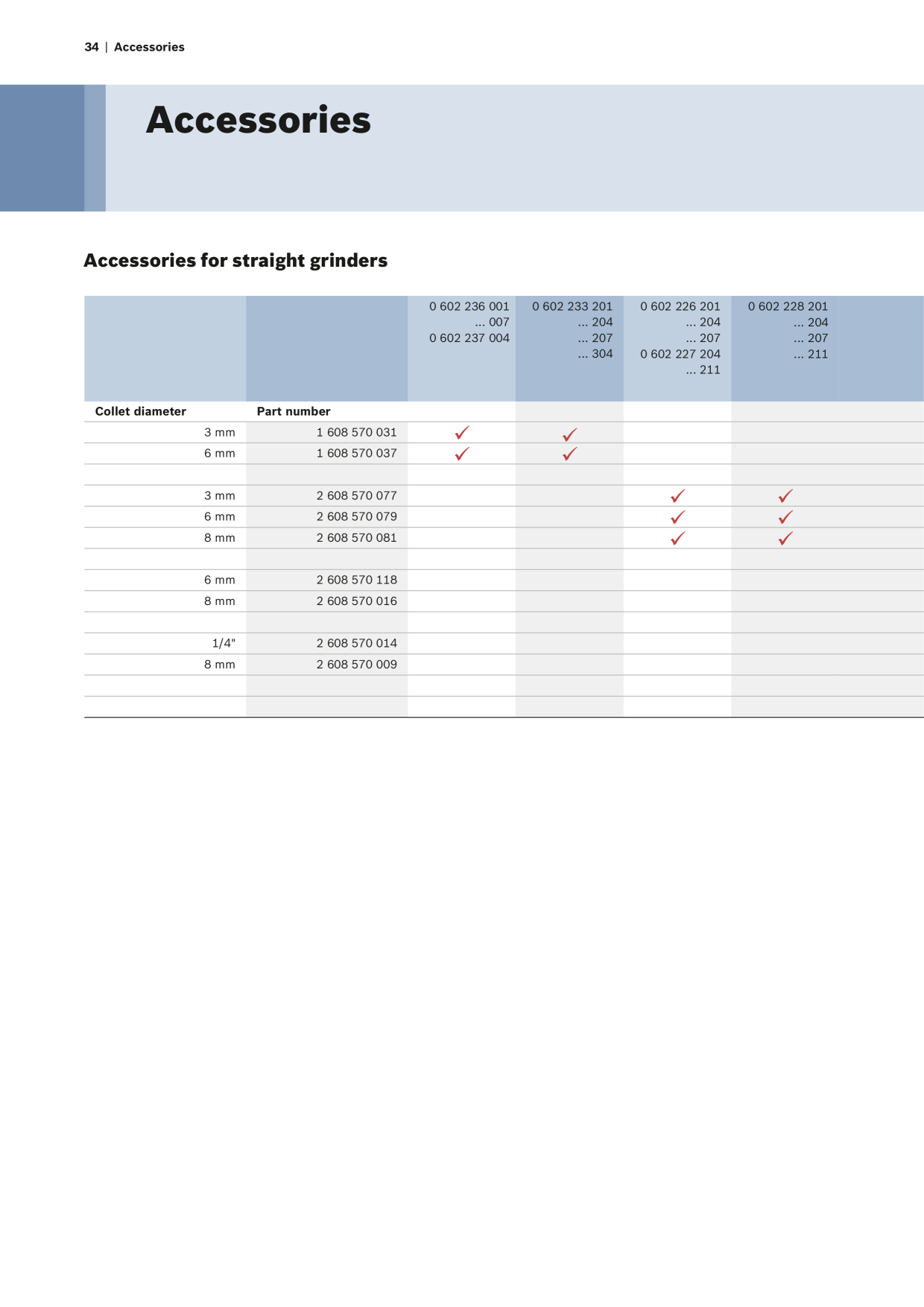Click checkmark for 2 608 570 079 under 0 602 226 201
924x1307 pixels.
coord(677,517)
